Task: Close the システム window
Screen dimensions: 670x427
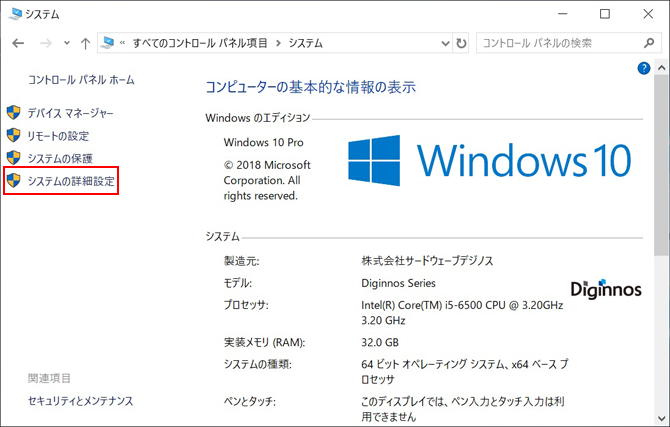Action: pyautogui.click(x=648, y=14)
